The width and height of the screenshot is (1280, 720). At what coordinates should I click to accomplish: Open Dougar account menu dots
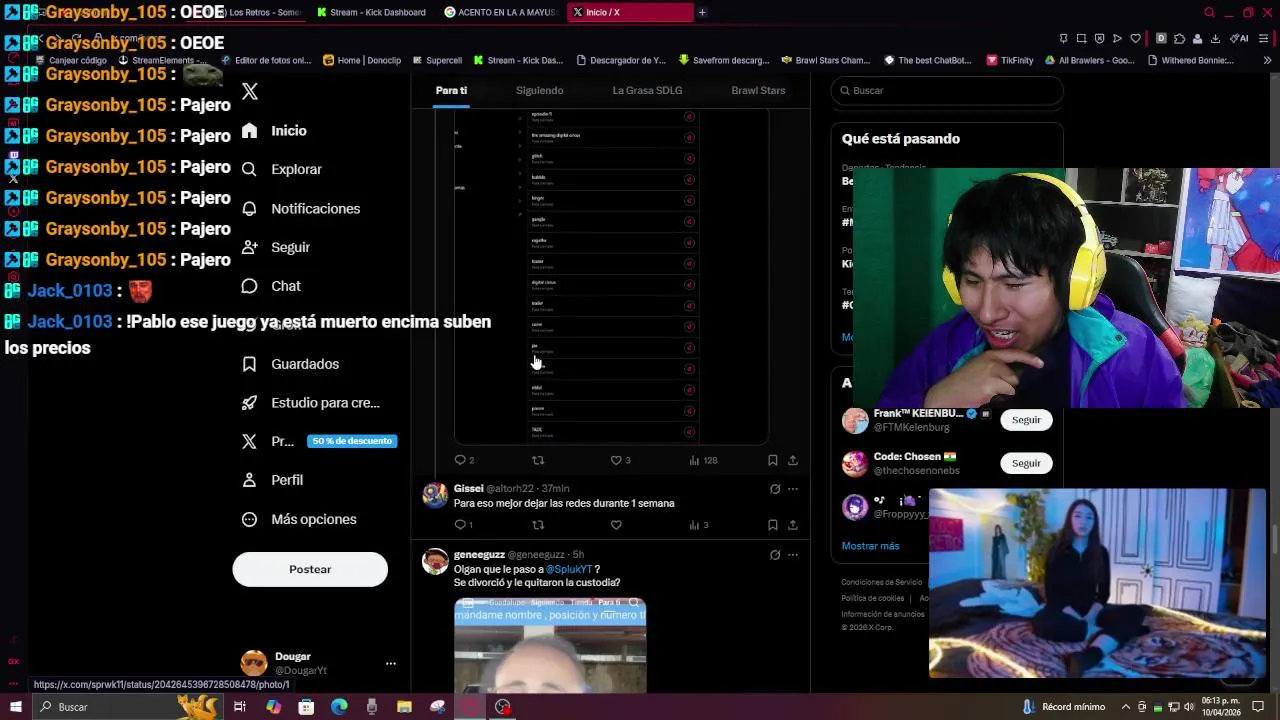click(391, 663)
